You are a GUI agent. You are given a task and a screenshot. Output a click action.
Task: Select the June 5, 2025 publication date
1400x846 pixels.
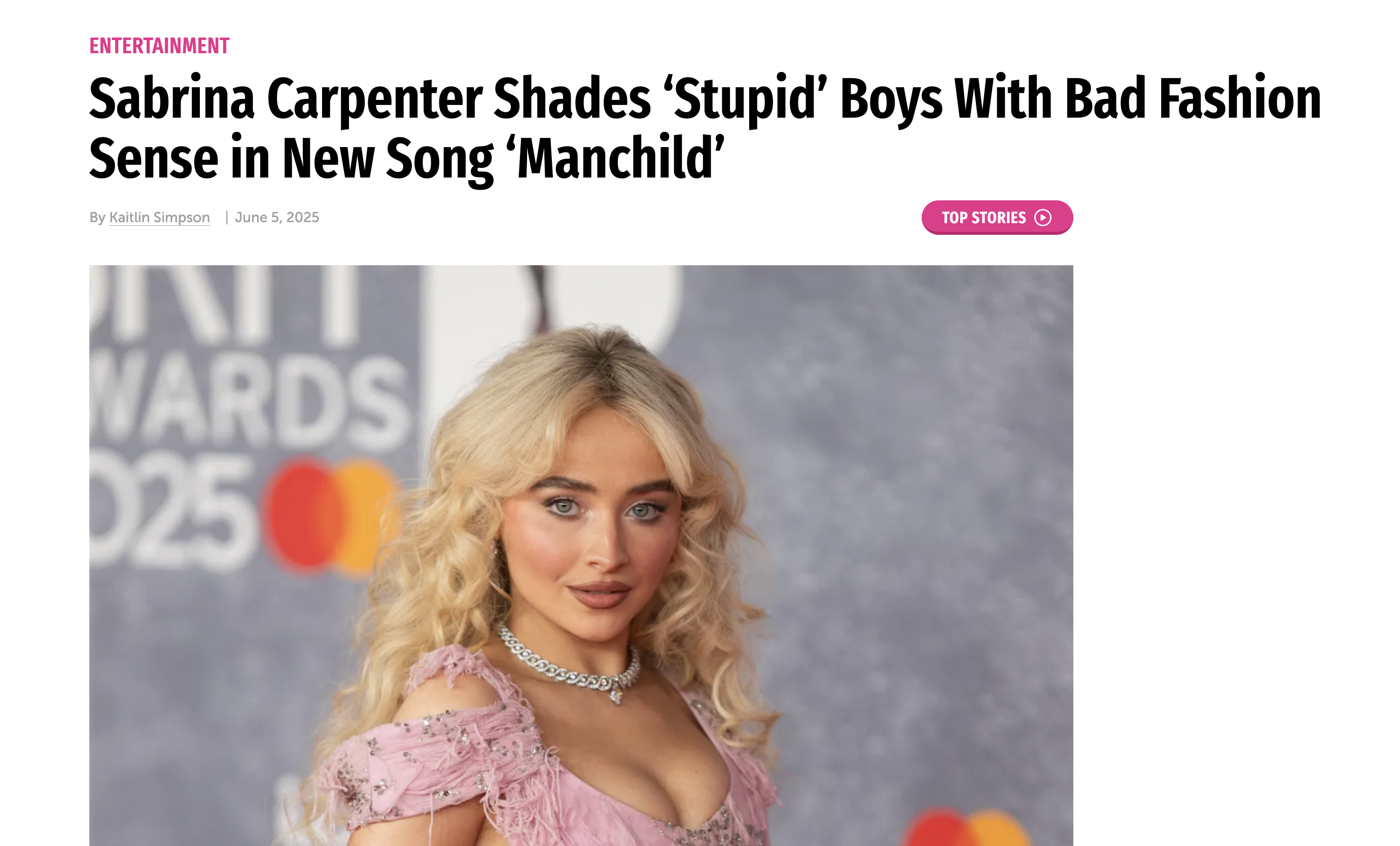point(277,218)
